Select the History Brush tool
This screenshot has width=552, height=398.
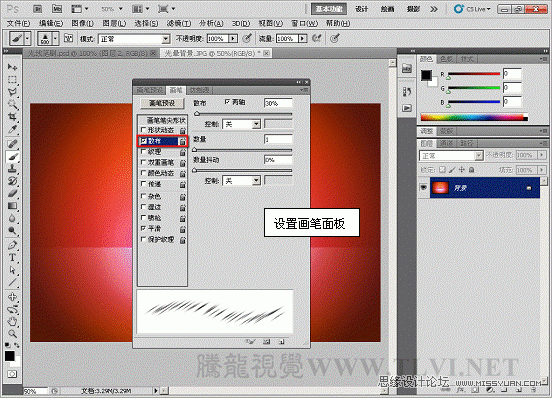click(12, 181)
